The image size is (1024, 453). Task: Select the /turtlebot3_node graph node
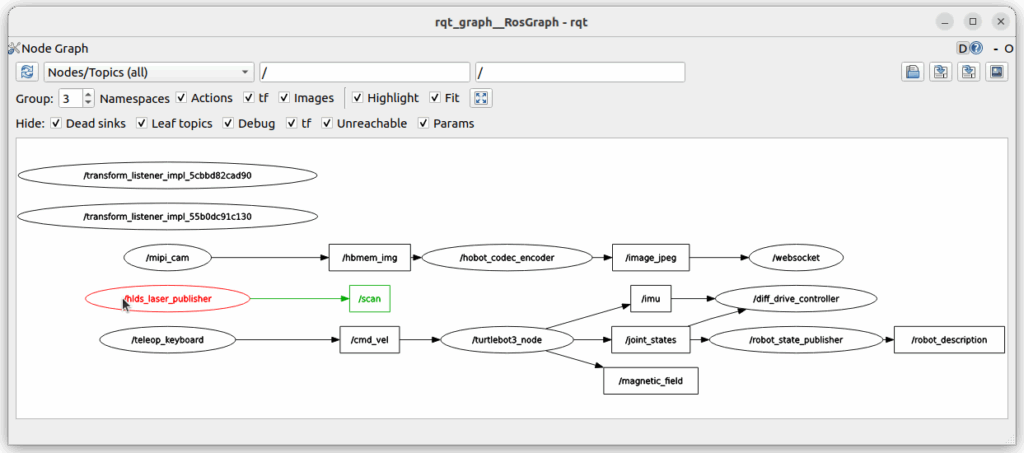(507, 340)
